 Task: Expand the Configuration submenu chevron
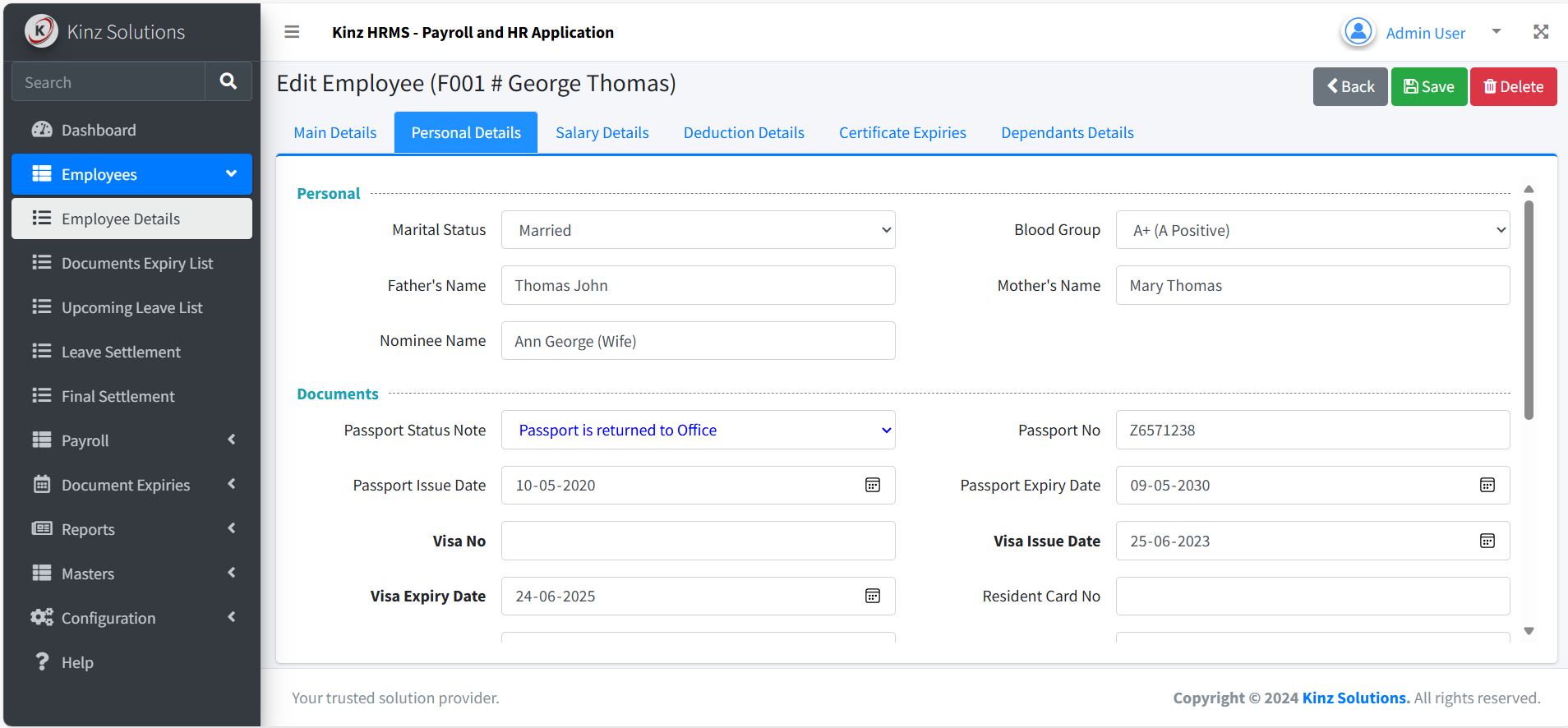[x=232, y=618]
